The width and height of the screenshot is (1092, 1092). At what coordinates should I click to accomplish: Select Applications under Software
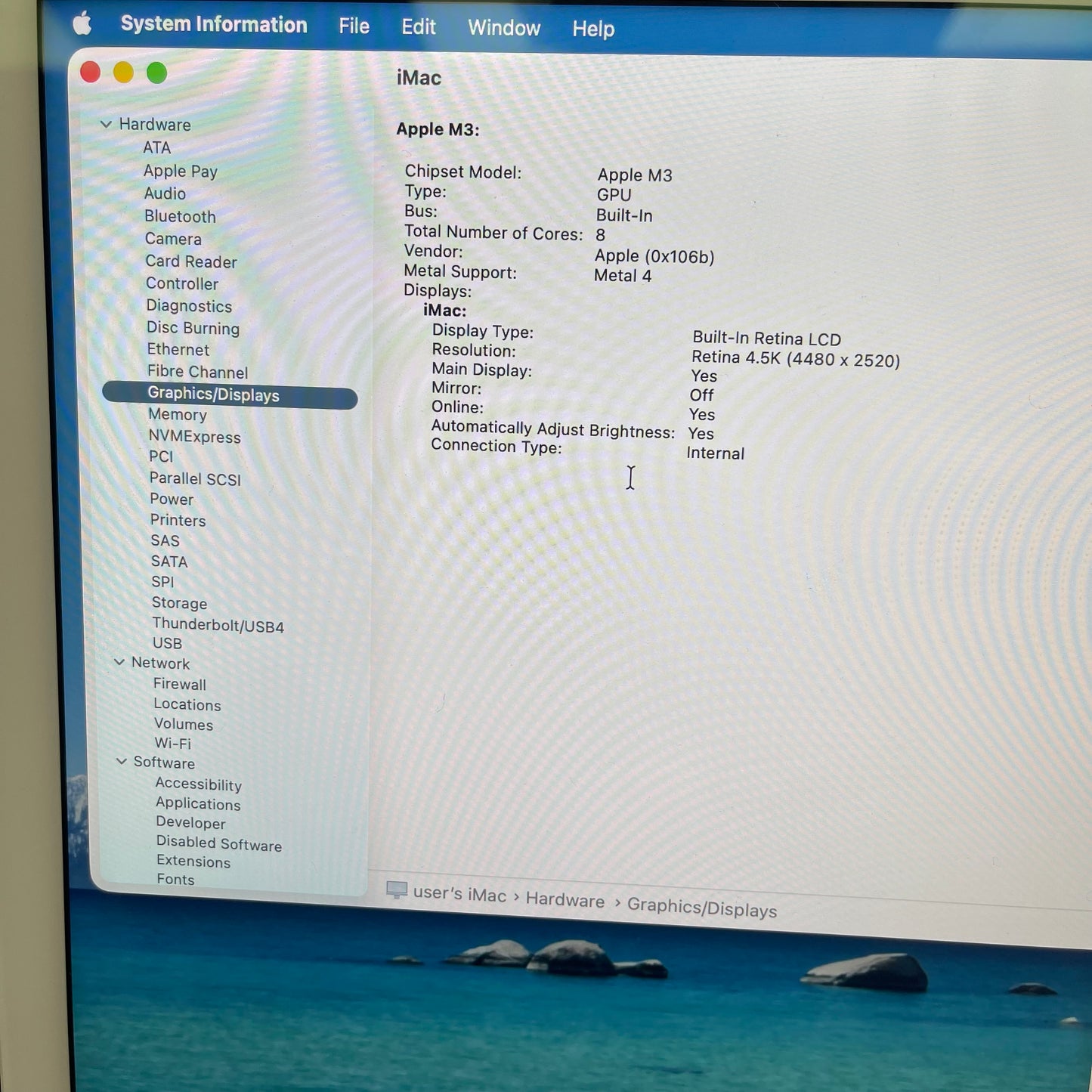coord(198,804)
